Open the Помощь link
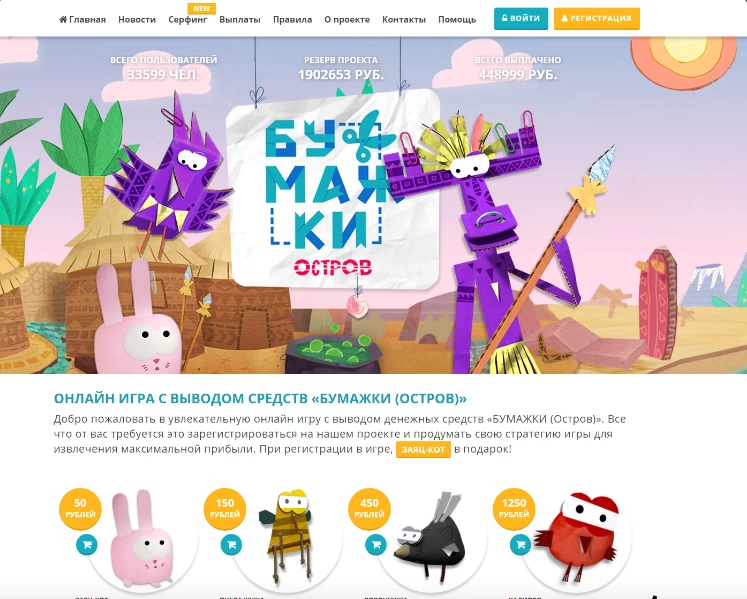Screen dimensions: 747x599 (x=457, y=20)
